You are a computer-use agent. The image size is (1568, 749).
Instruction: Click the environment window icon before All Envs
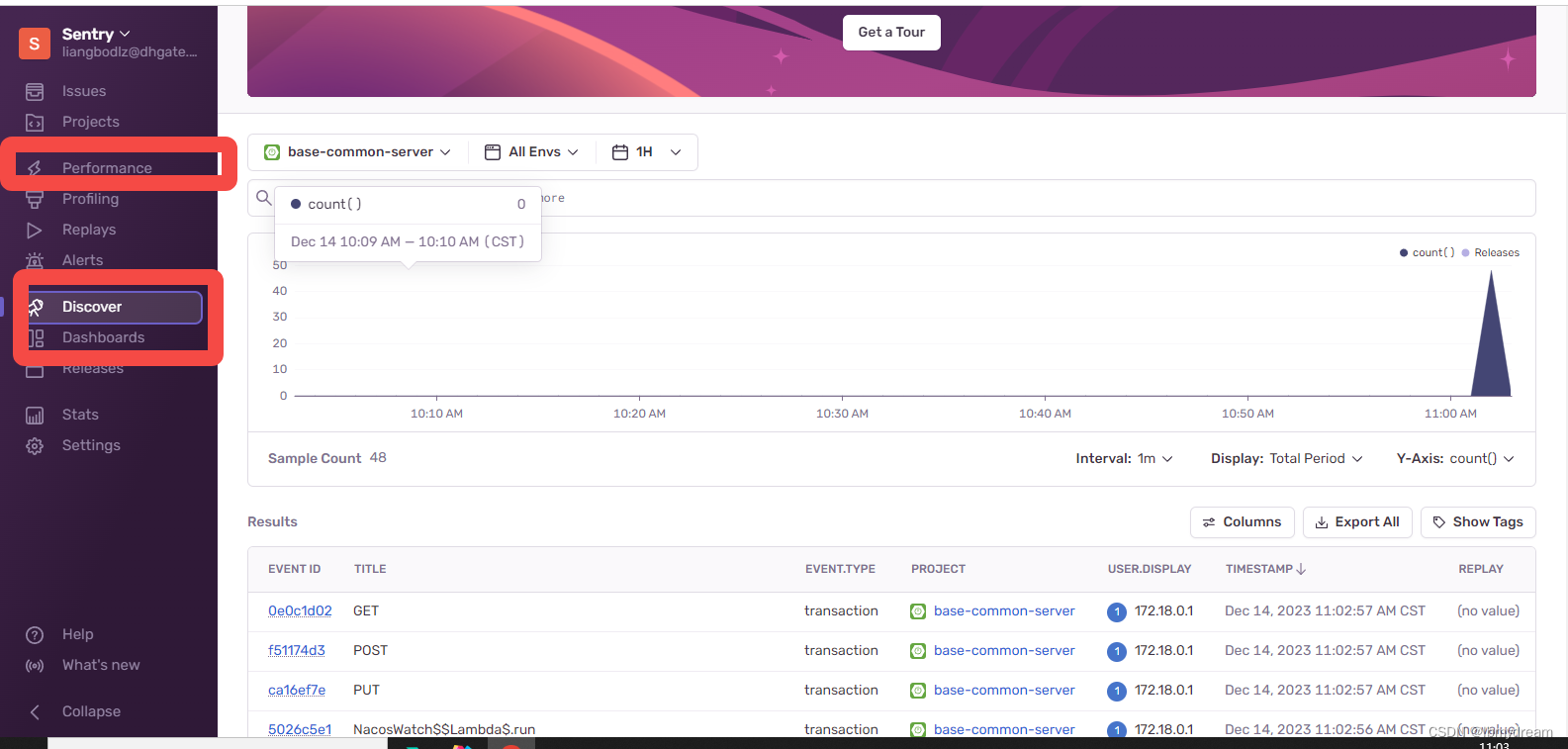click(x=493, y=152)
